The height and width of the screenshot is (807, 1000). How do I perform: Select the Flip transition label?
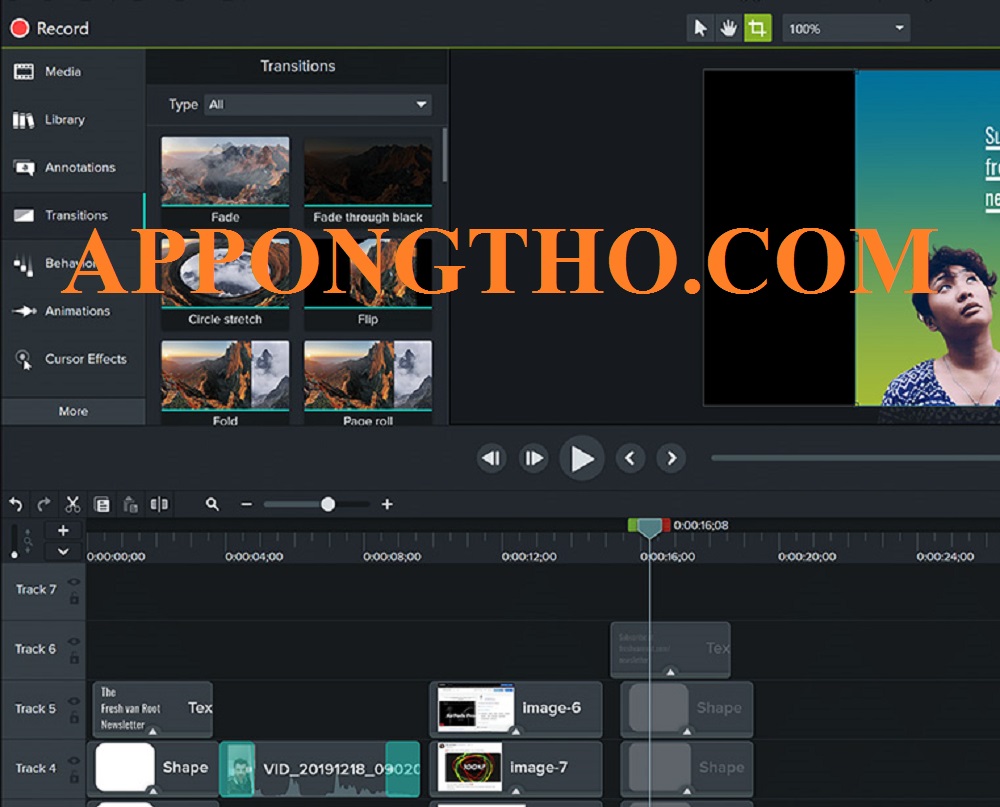(x=368, y=319)
